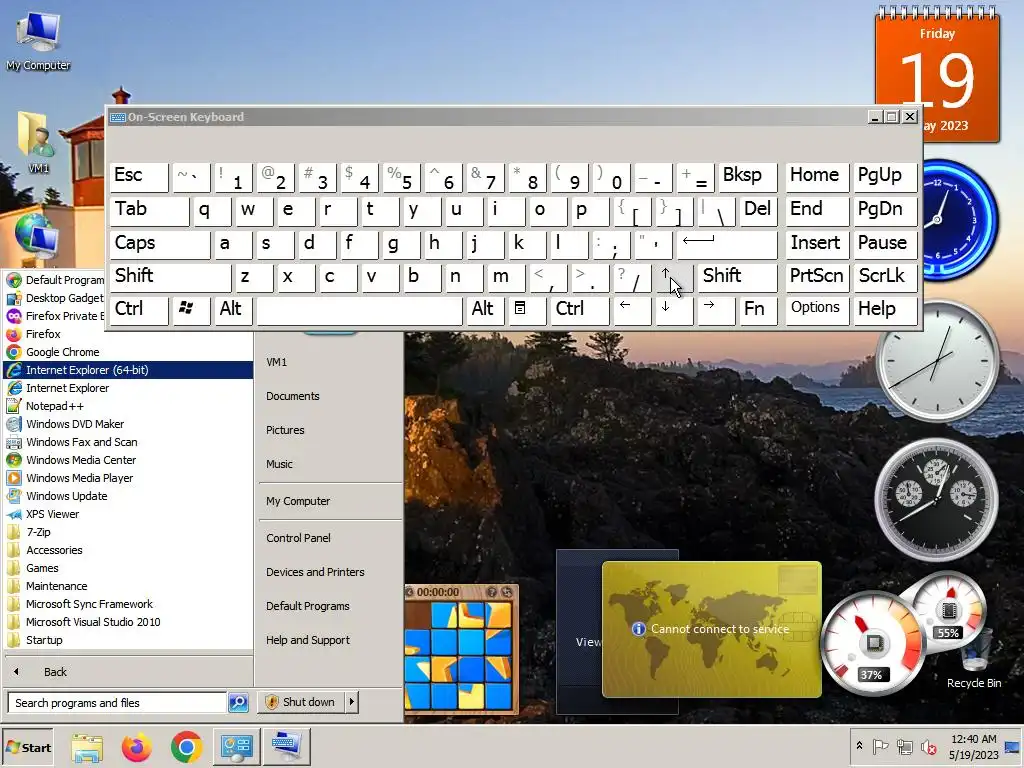Click the Action Center flag tray icon
Viewport: 1024px width, 768px height.
pos(881,746)
